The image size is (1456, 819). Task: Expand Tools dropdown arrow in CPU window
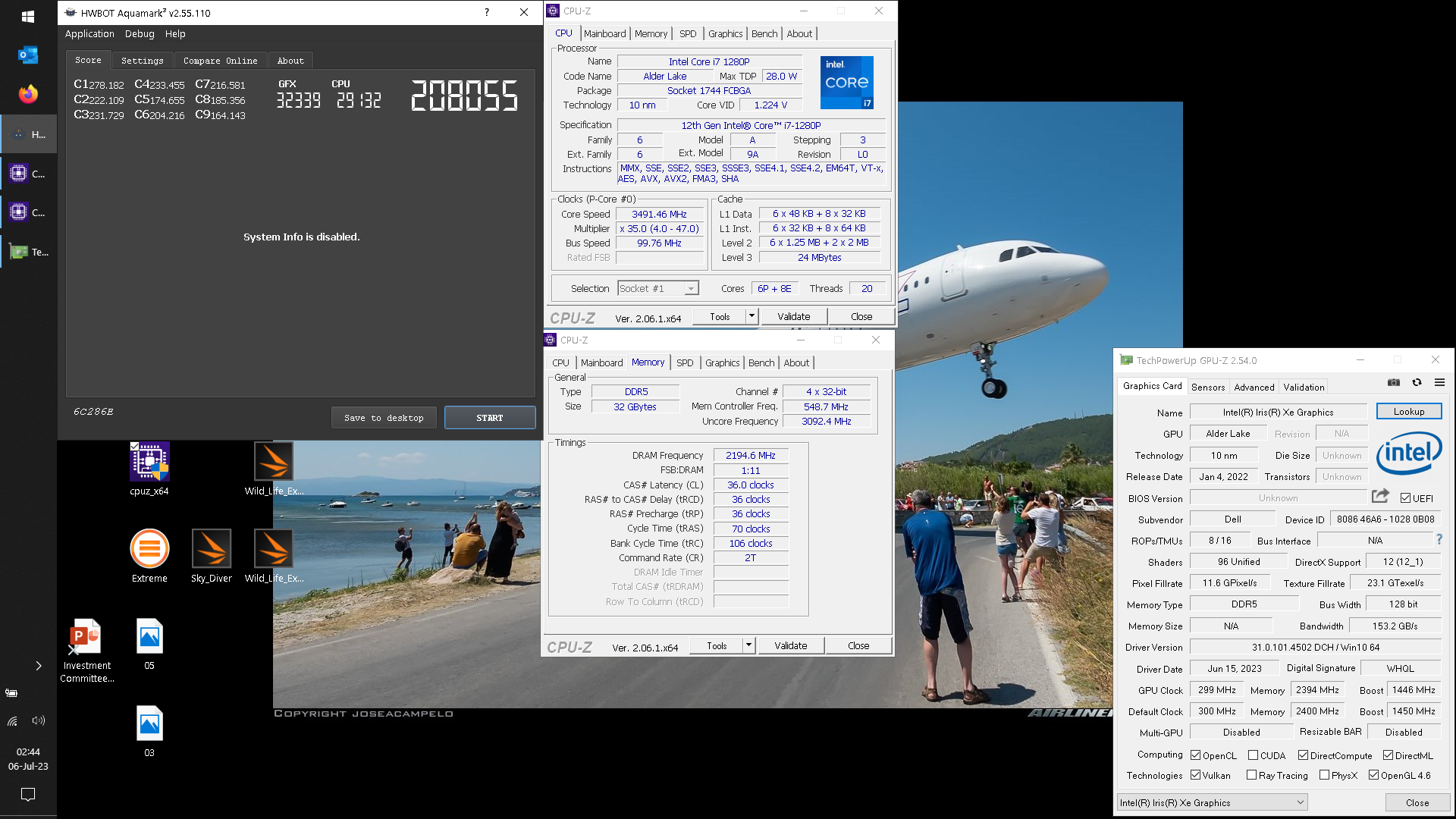click(752, 316)
